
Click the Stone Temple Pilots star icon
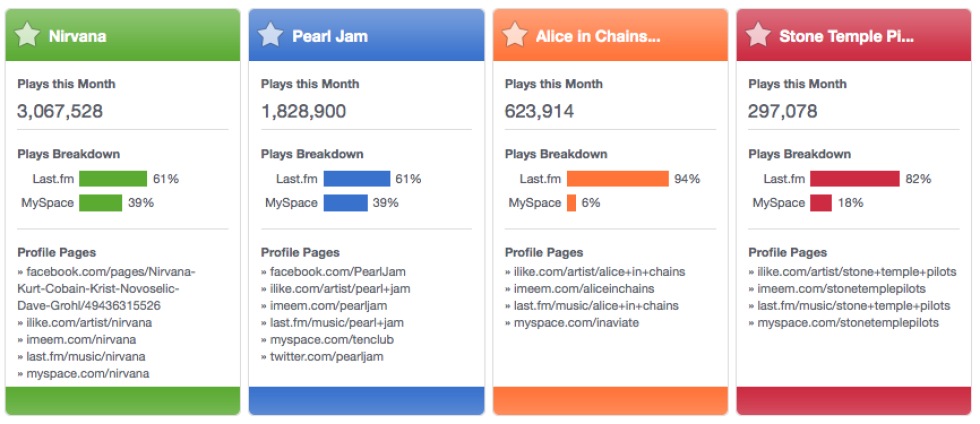[x=758, y=36]
